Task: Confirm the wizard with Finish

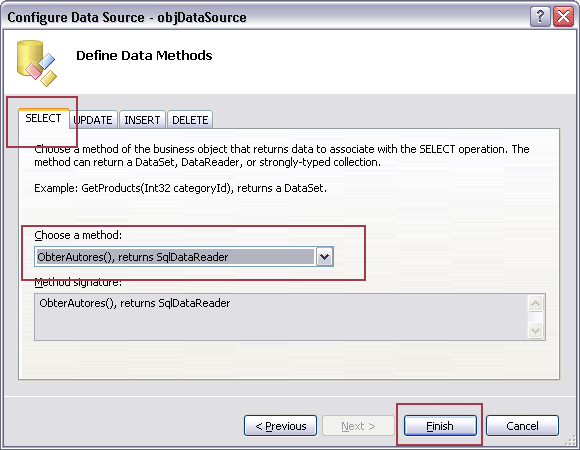Action: pos(440,426)
